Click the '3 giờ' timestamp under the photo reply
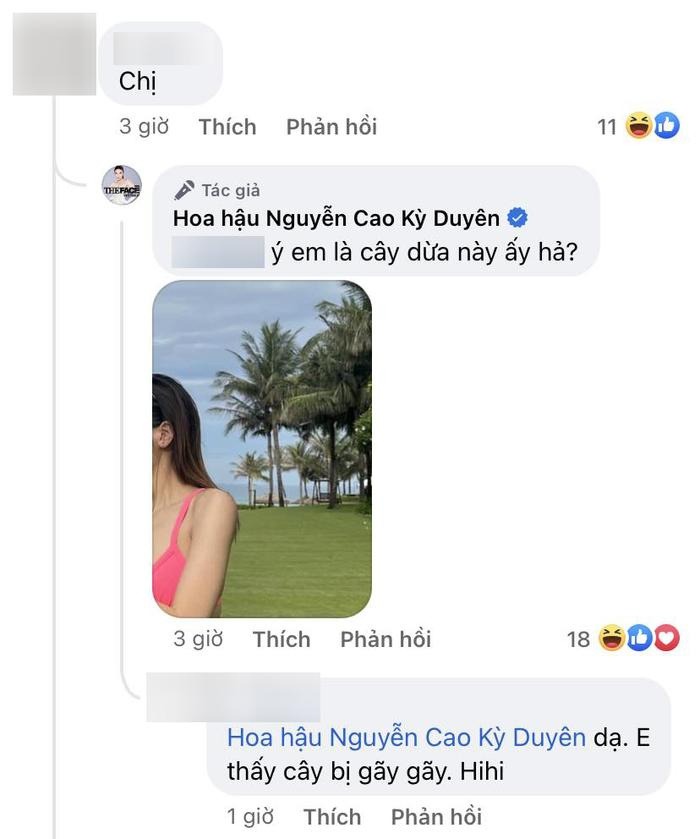 tap(197, 639)
